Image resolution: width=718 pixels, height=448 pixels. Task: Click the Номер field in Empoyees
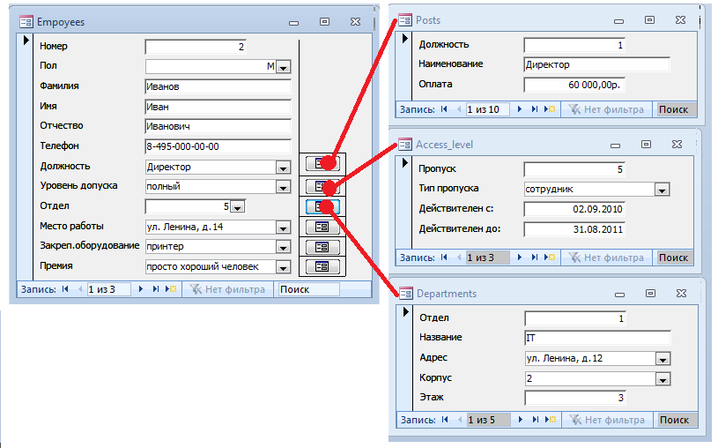tap(196, 47)
